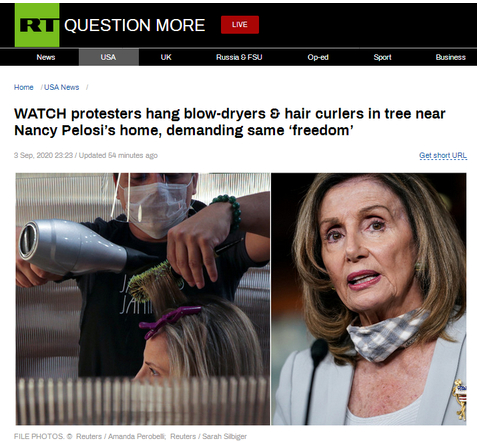Click the photo of woman at microphone
Viewport: 477px width, 442px height.
(369, 299)
